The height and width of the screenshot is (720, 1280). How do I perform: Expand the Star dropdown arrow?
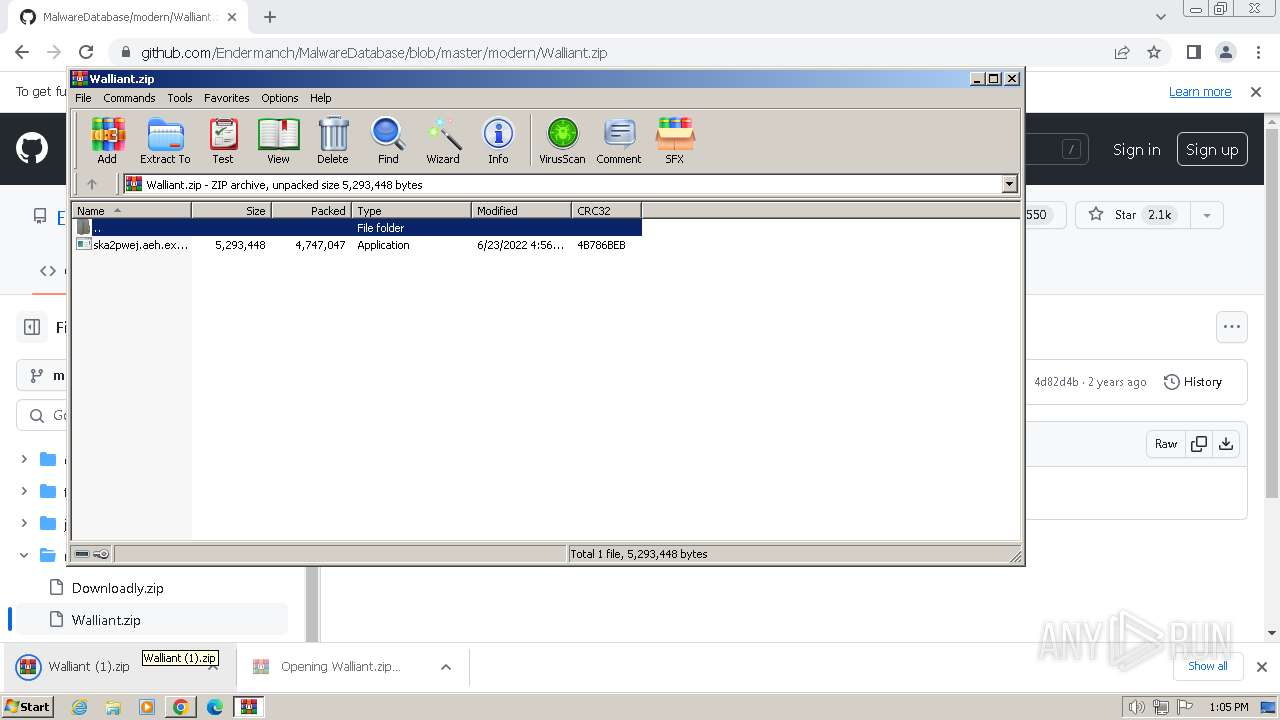coord(1206,215)
